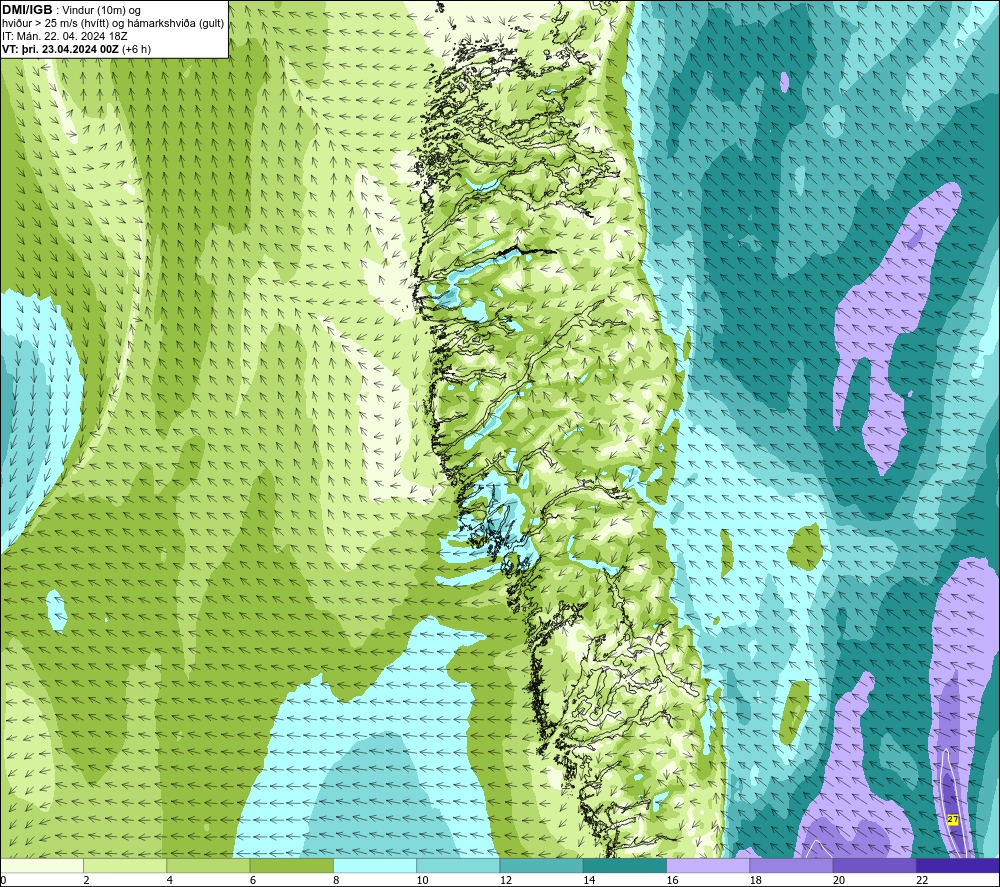Click the 20–22 m/s purple swatch
The width and height of the screenshot is (1000, 887).
[x=875, y=865]
